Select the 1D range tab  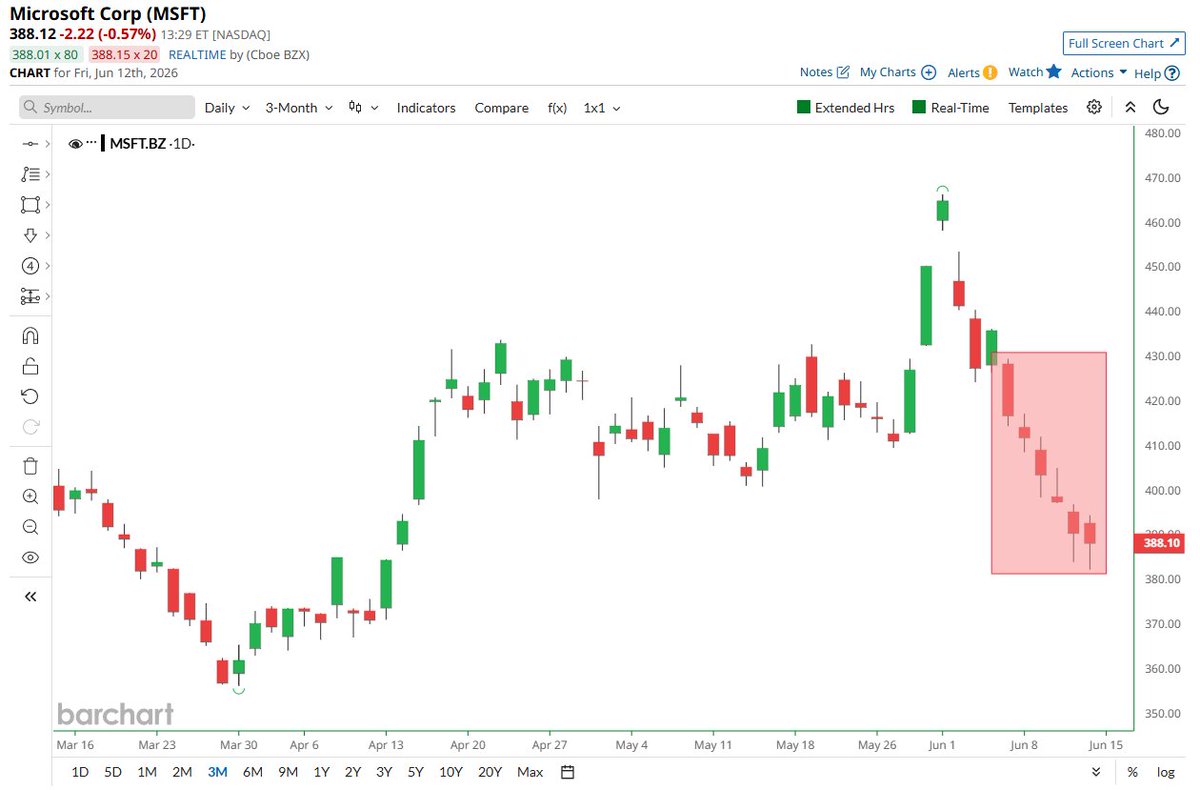pyautogui.click(x=80, y=772)
